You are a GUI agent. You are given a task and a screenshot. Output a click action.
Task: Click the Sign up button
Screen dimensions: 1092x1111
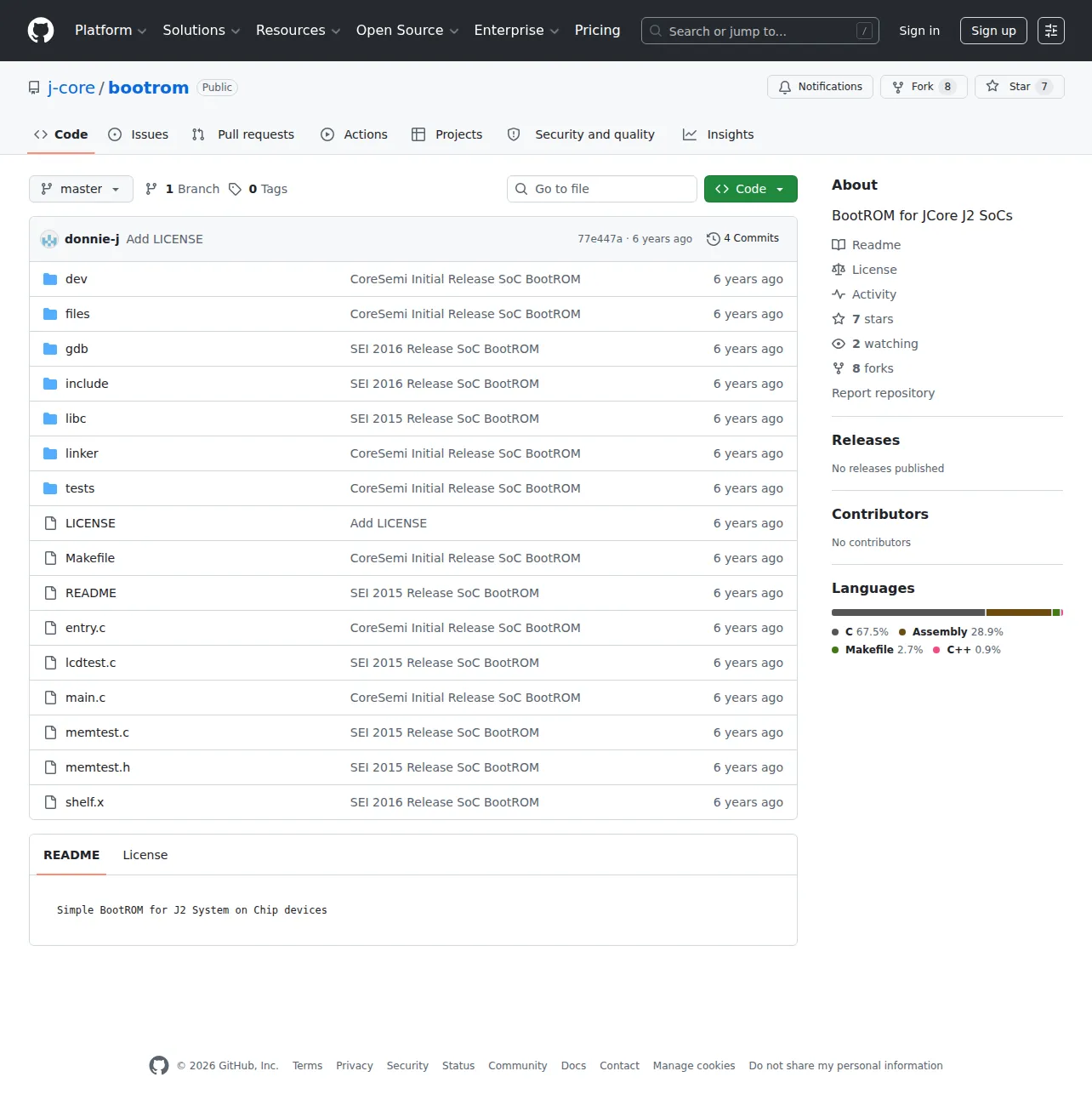(993, 31)
